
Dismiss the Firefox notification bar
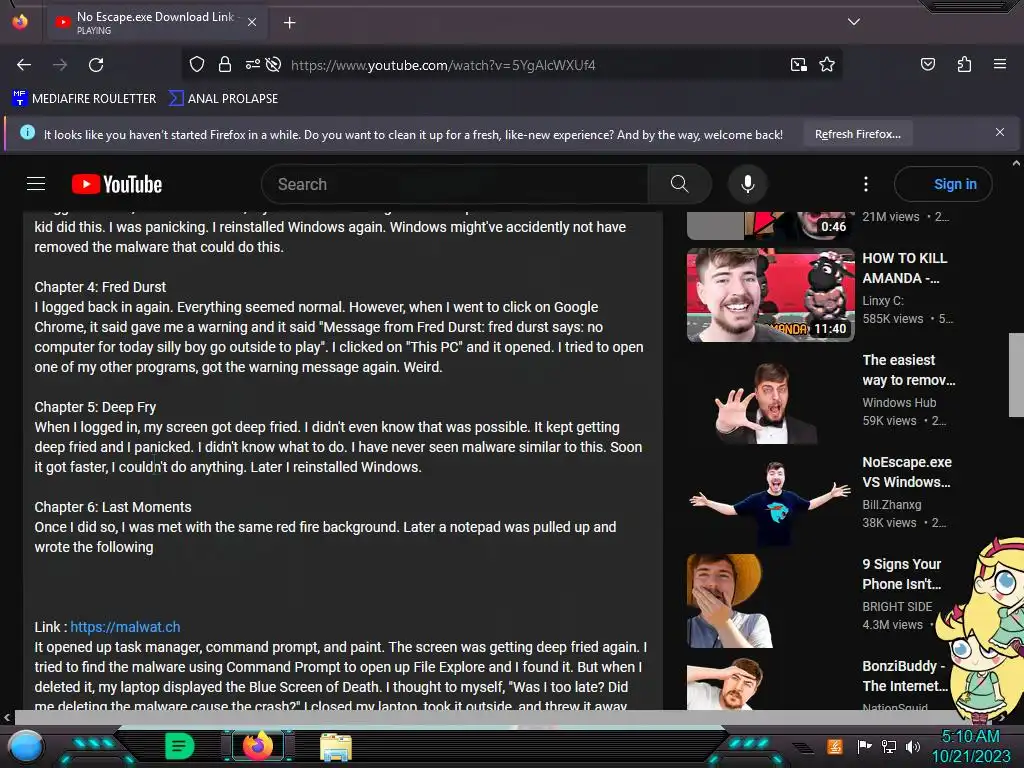[999, 132]
